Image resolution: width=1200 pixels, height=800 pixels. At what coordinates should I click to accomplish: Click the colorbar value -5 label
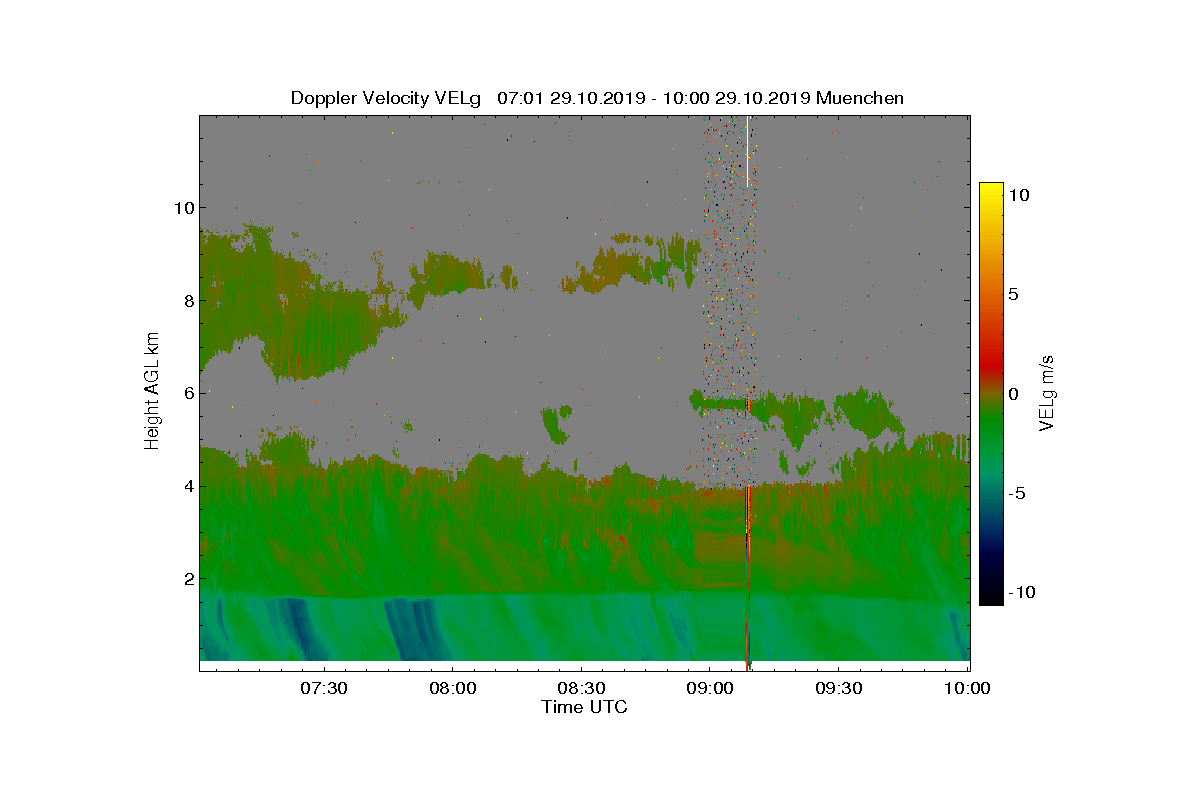click(x=1018, y=493)
